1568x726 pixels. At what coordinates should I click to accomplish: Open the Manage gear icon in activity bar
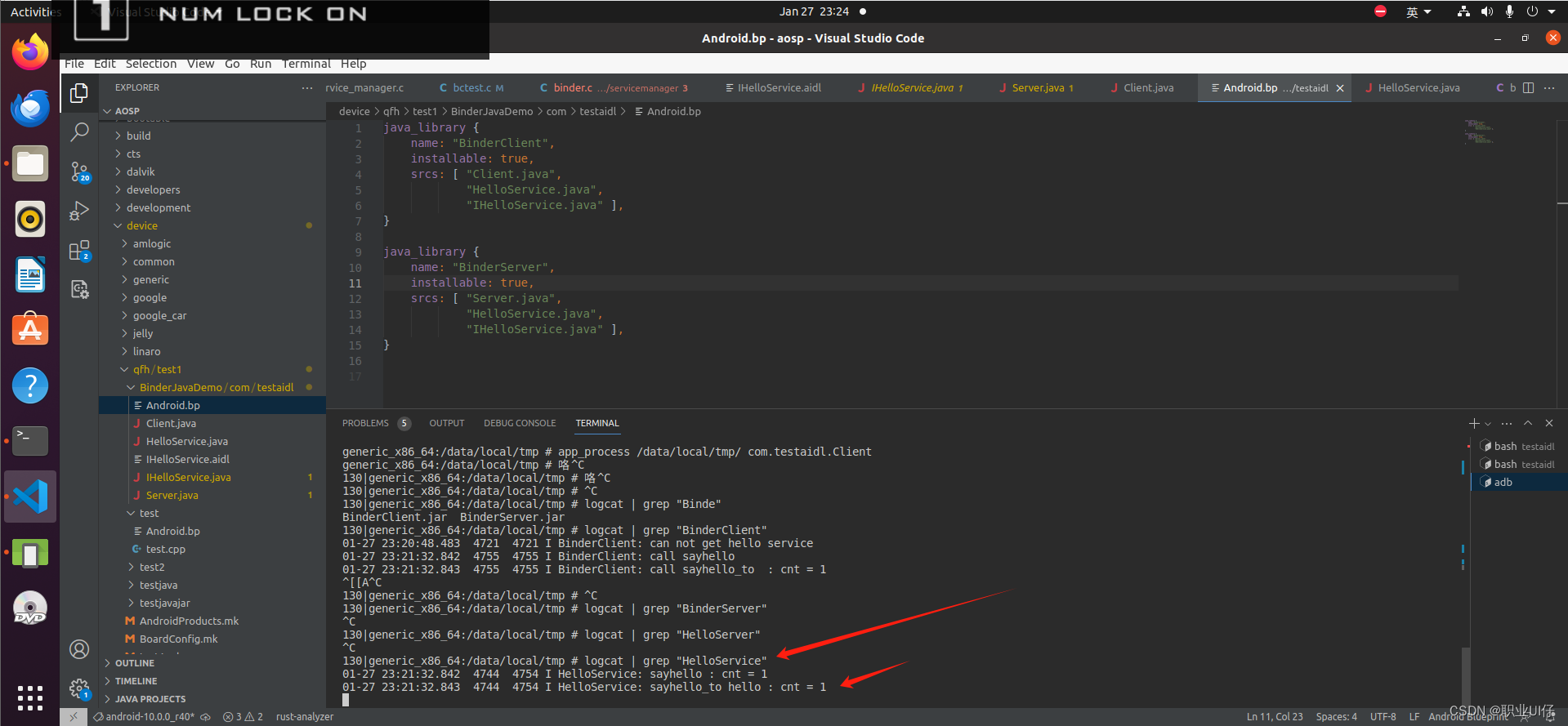[79, 689]
